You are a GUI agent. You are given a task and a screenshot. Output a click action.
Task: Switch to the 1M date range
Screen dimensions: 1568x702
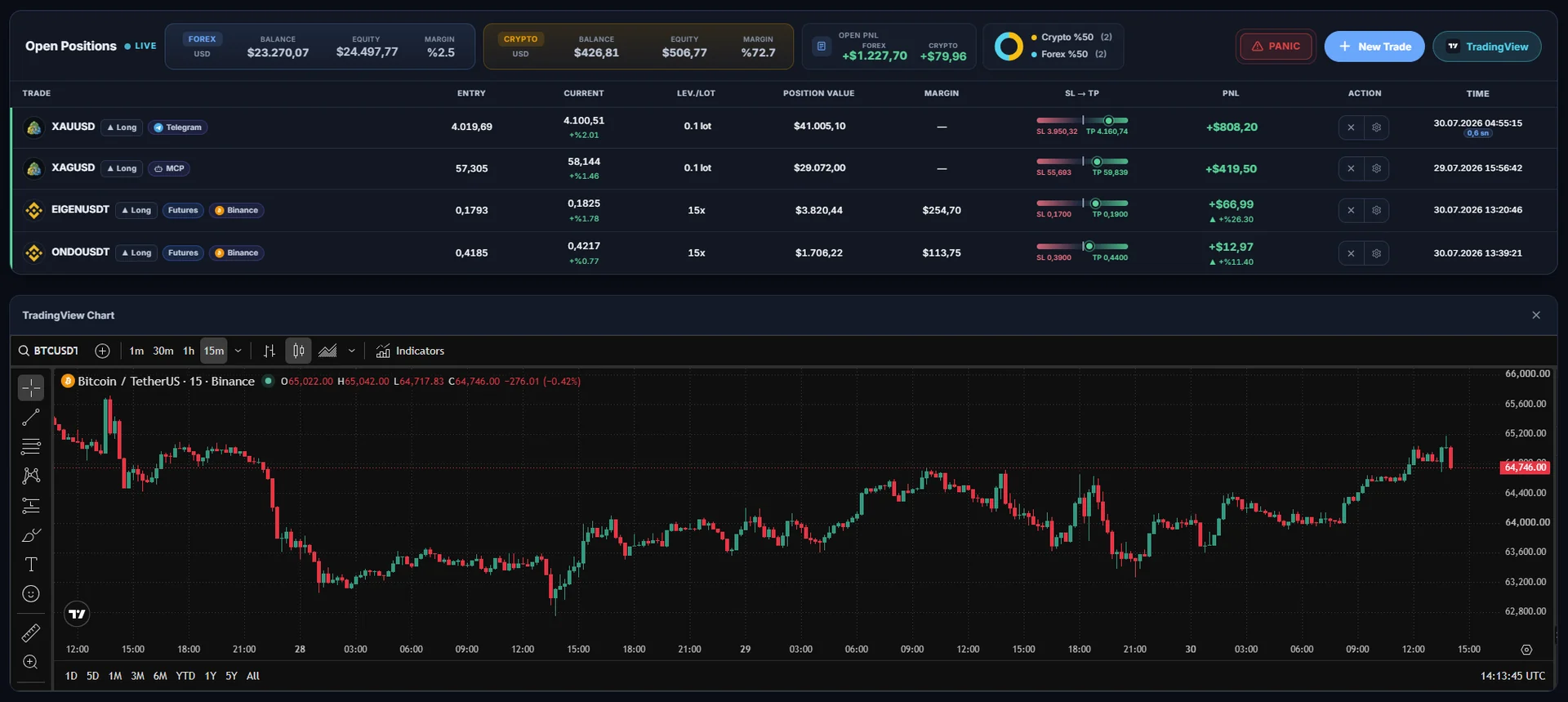(x=115, y=676)
